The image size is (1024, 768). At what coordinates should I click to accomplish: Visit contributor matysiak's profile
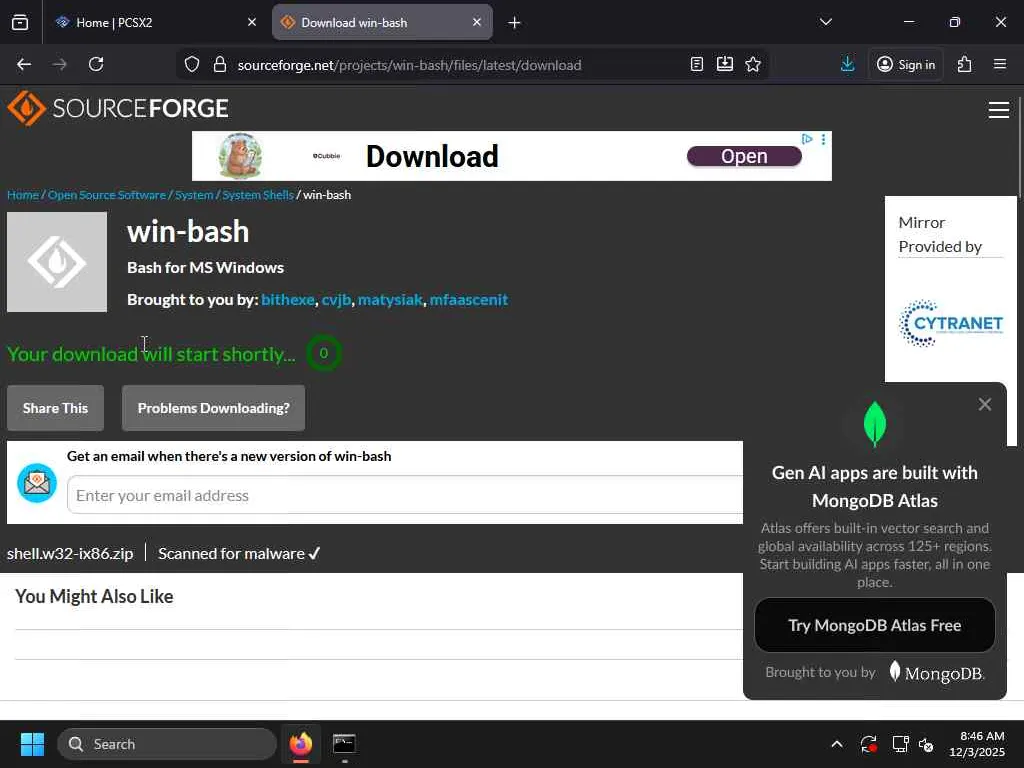(390, 300)
